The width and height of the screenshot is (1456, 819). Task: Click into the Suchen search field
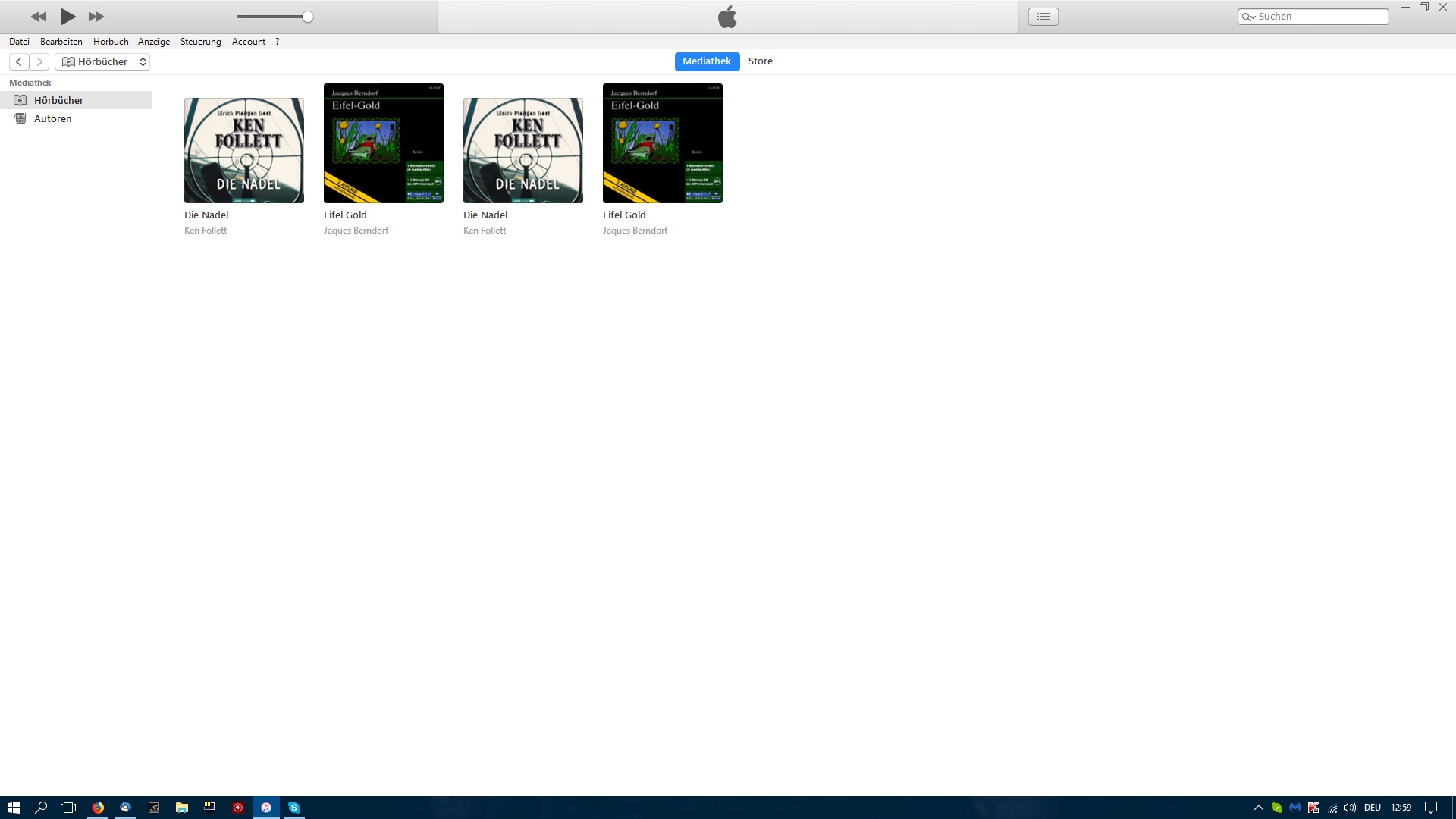point(1313,17)
